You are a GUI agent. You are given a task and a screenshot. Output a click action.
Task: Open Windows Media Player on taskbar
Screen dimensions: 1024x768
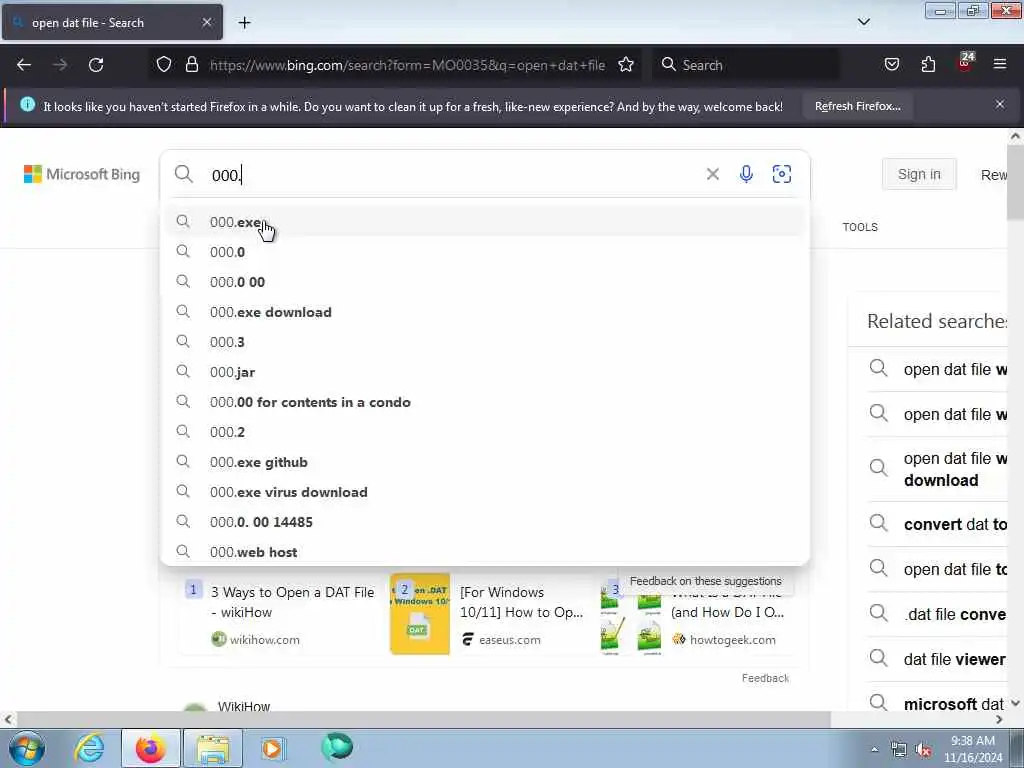272,748
